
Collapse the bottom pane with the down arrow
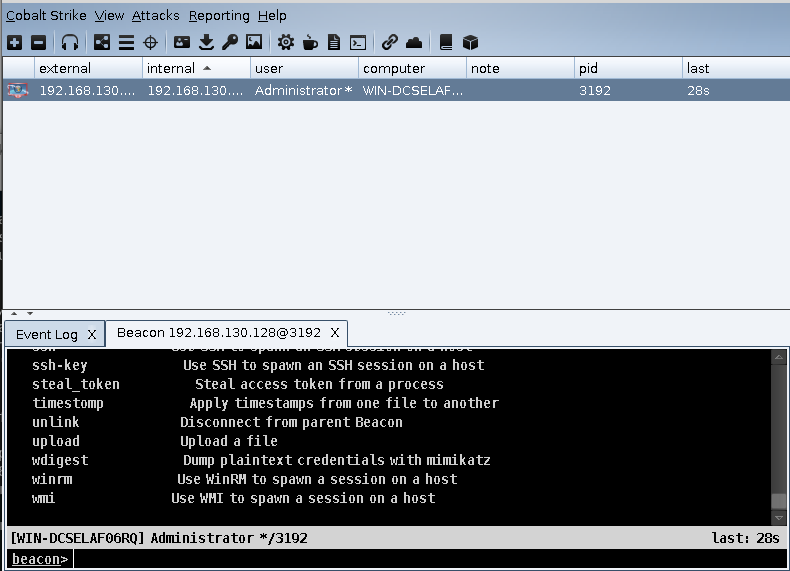(30, 313)
